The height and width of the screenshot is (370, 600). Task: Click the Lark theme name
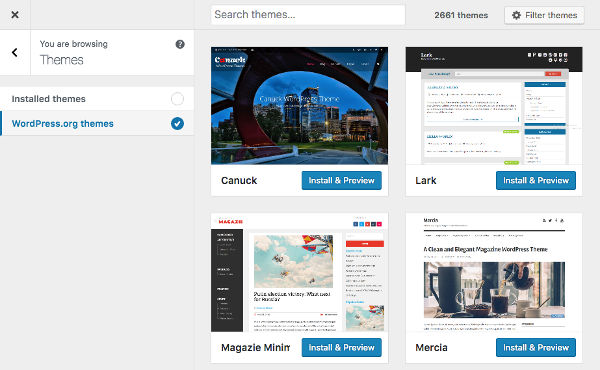coord(426,181)
